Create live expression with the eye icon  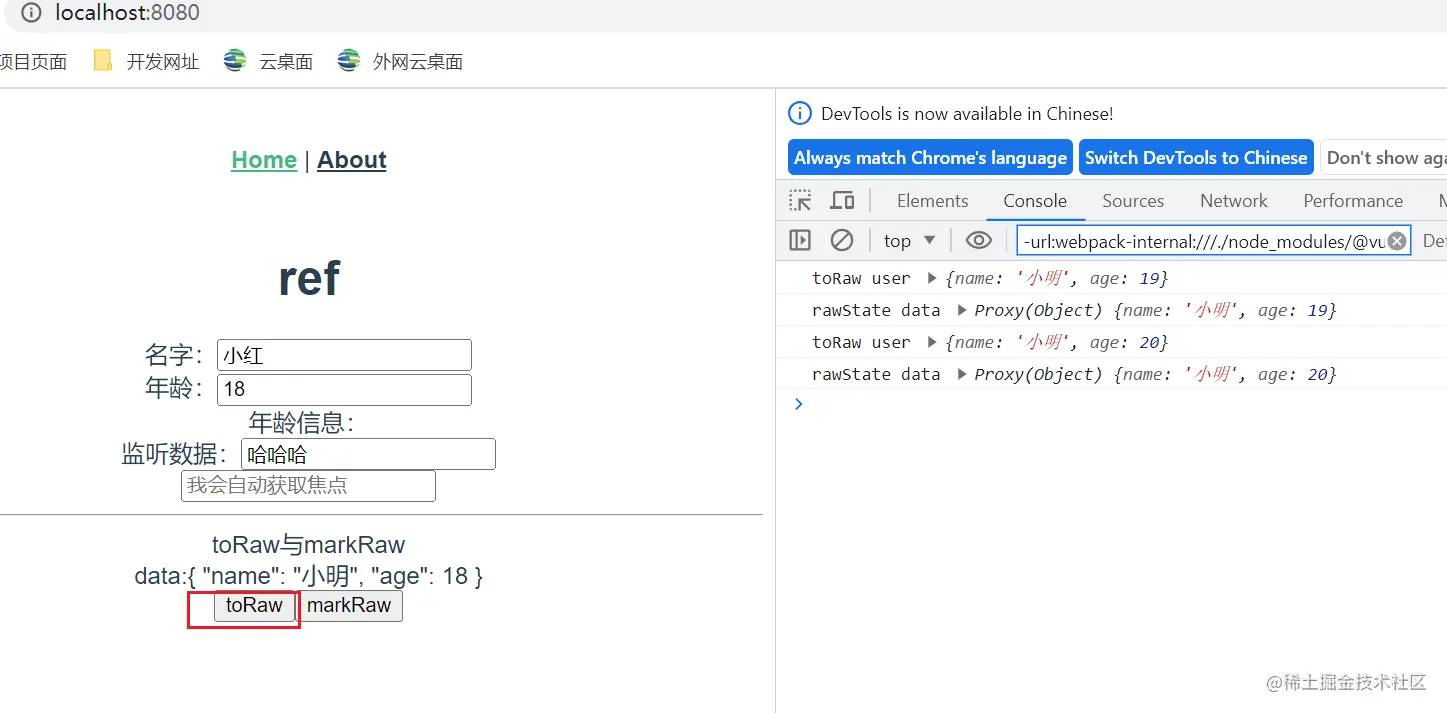coord(978,240)
